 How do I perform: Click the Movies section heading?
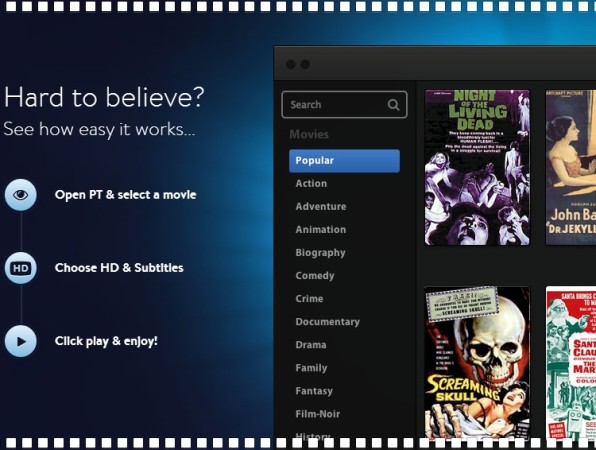pos(309,134)
